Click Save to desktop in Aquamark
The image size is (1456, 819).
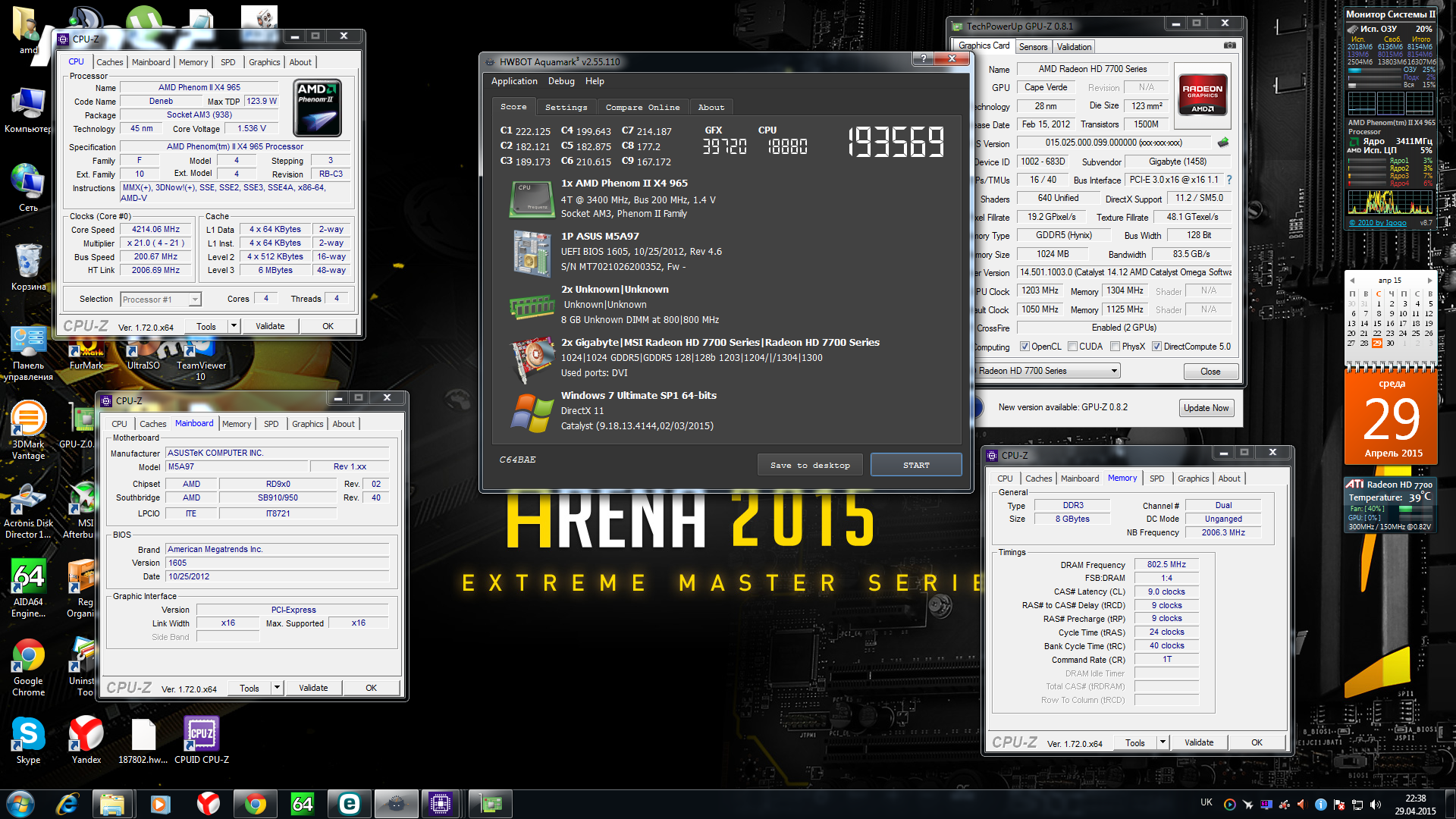click(810, 465)
